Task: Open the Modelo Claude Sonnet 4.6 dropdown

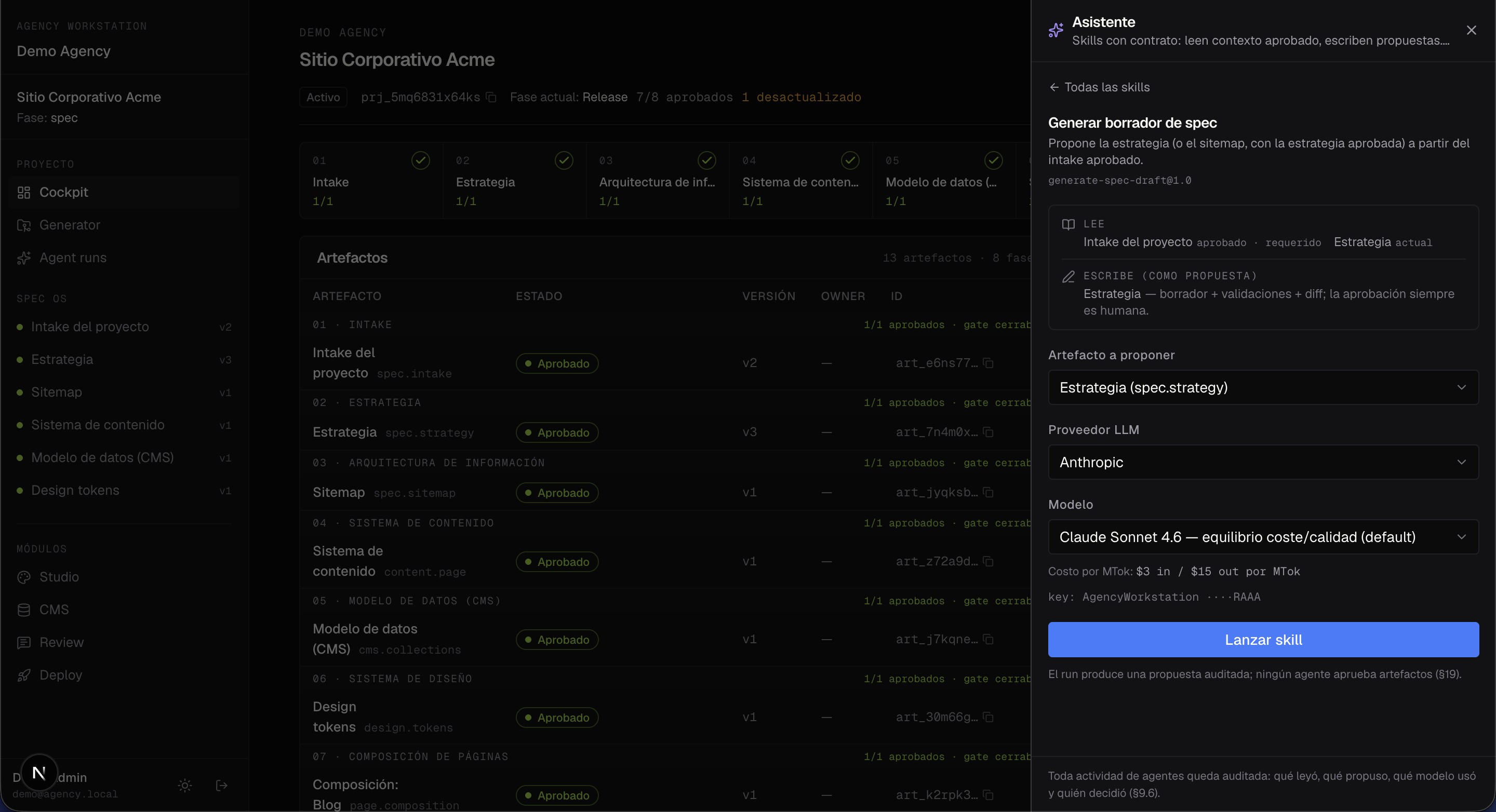Action: coord(1263,537)
